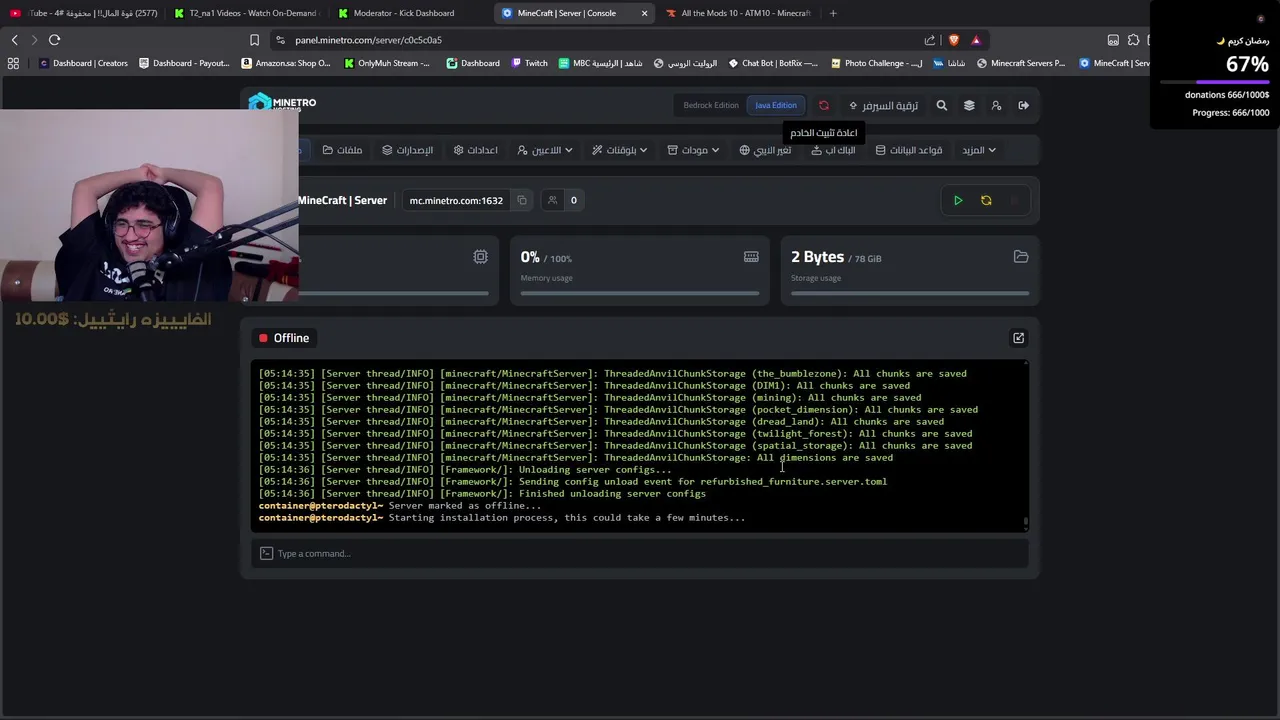Open the قواعد البيانات databases tab

click(x=909, y=150)
